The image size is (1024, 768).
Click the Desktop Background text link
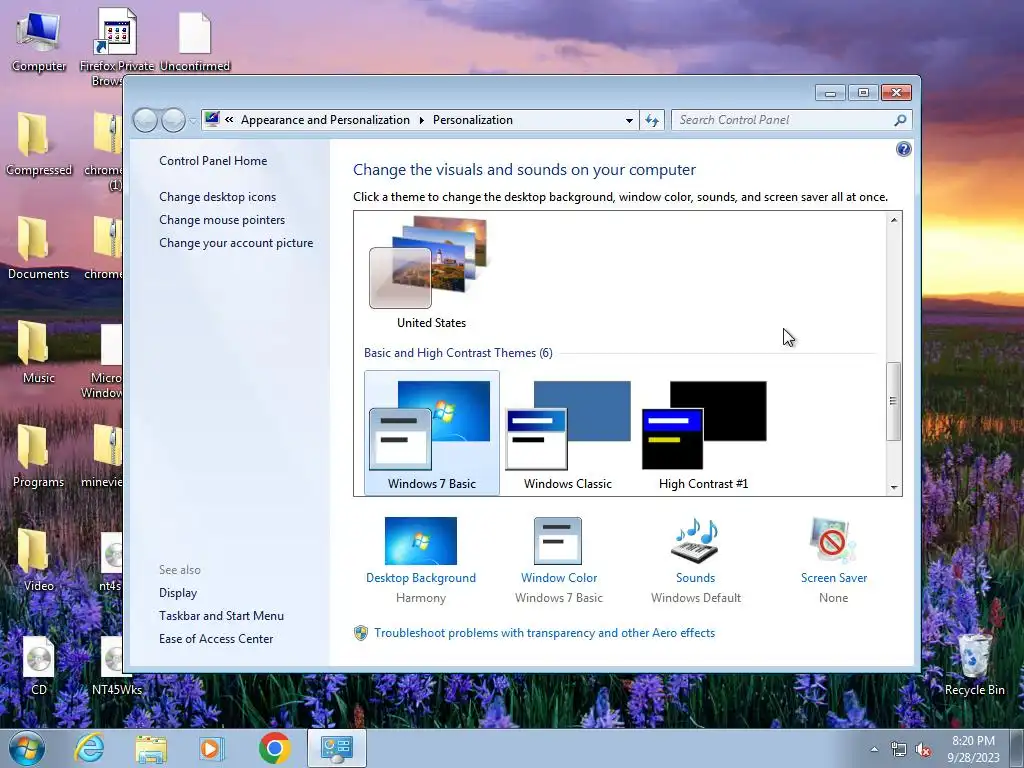(x=421, y=577)
